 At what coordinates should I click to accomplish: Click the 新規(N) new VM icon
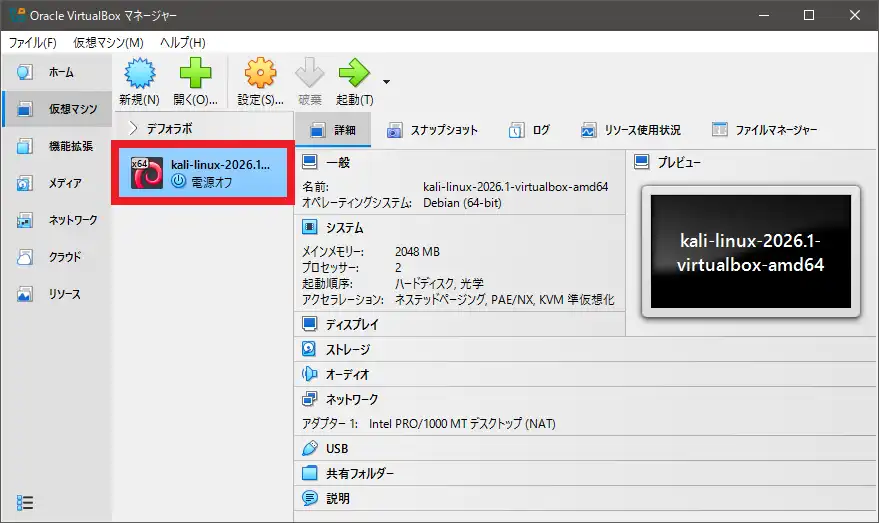[x=138, y=75]
